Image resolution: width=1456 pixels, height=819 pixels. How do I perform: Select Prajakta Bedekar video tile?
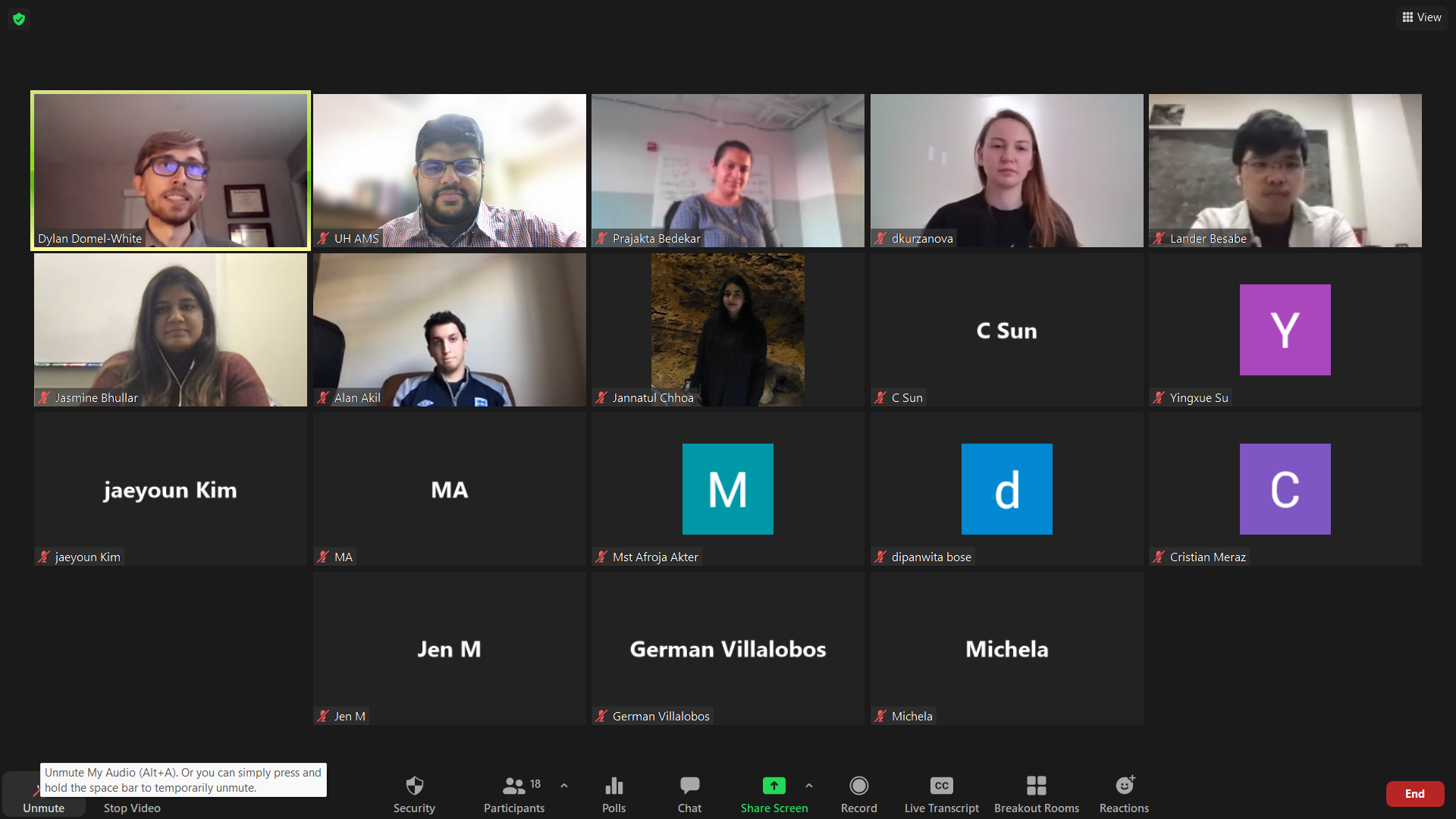click(x=728, y=171)
